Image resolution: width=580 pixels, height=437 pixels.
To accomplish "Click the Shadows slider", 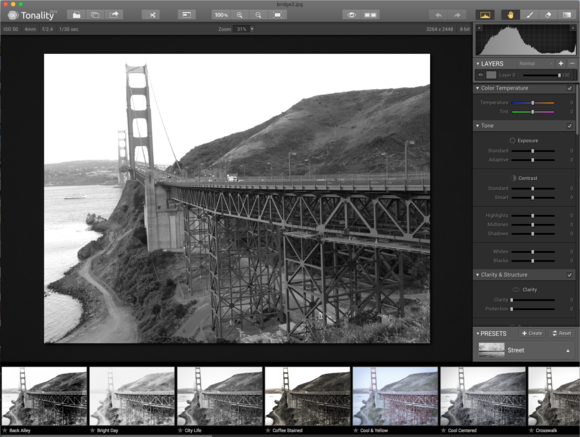I will [533, 233].
